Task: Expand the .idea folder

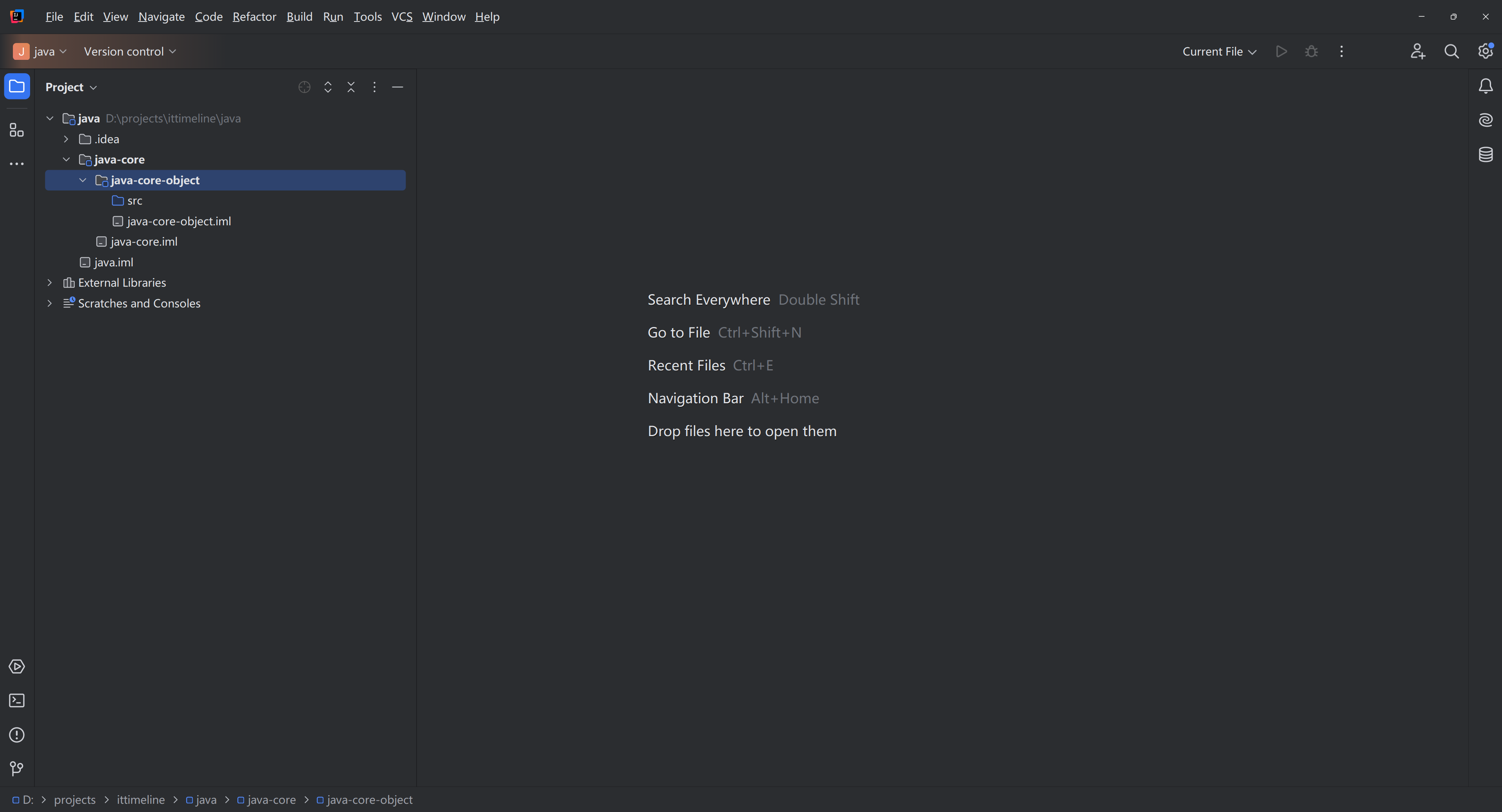Action: coord(66,139)
